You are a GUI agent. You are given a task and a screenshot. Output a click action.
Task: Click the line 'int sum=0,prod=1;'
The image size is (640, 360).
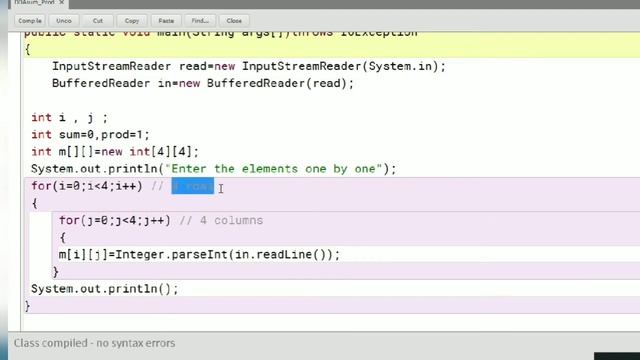91,135
